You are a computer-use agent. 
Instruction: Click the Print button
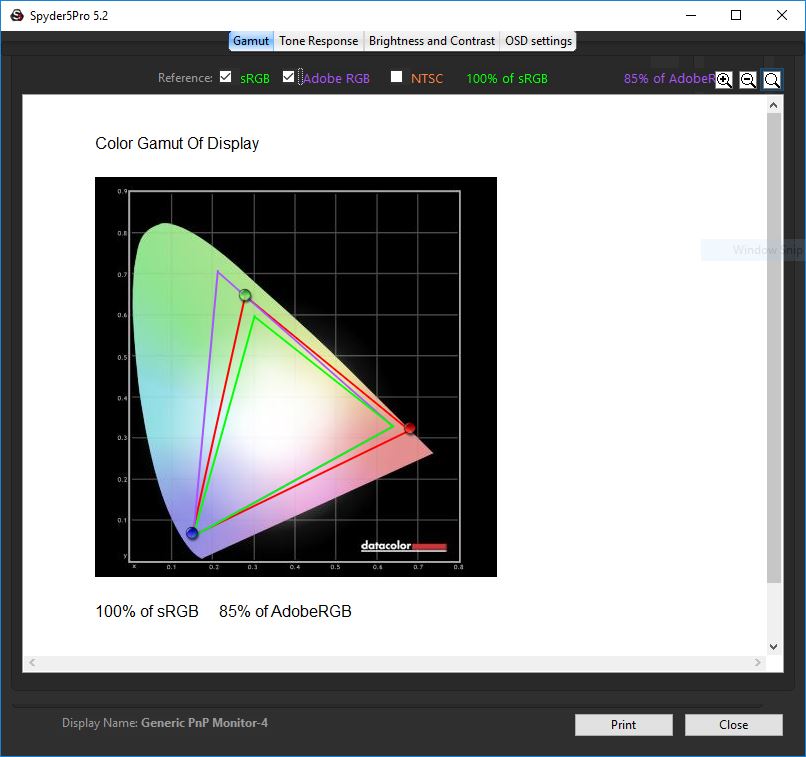[x=624, y=725]
